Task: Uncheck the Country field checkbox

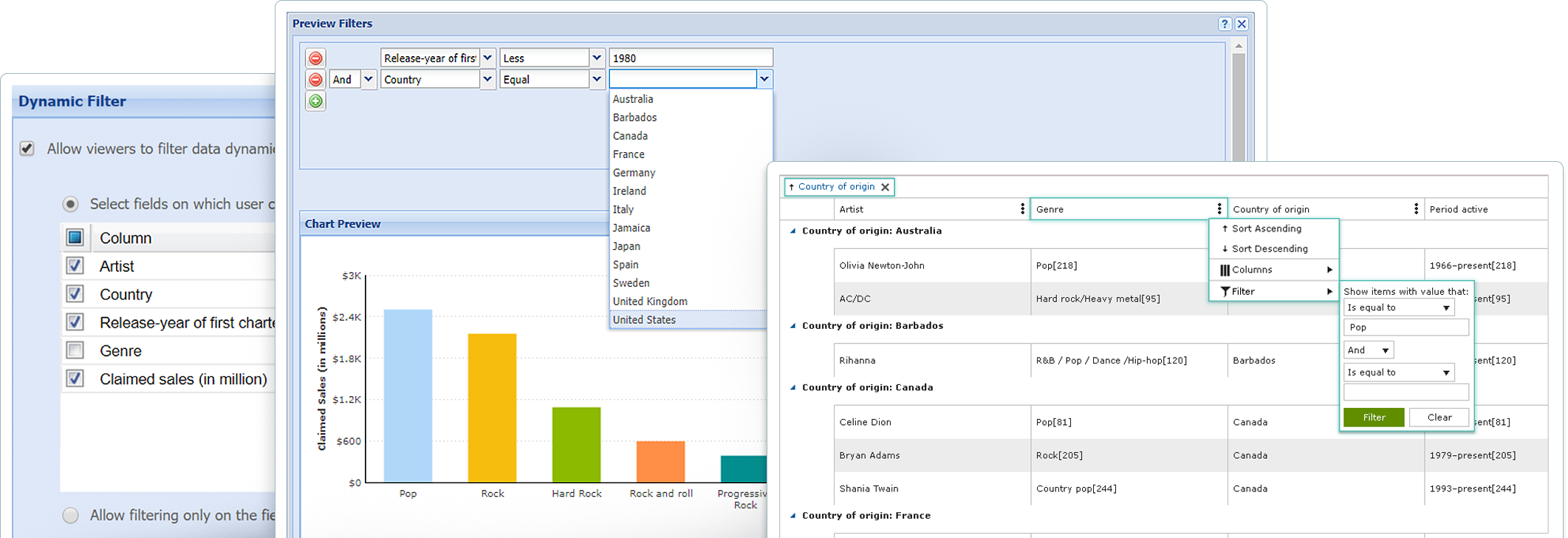Action: [75, 294]
